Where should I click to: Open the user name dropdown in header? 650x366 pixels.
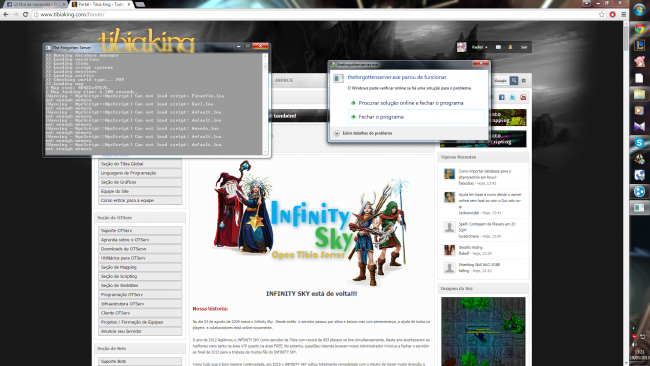click(479, 47)
